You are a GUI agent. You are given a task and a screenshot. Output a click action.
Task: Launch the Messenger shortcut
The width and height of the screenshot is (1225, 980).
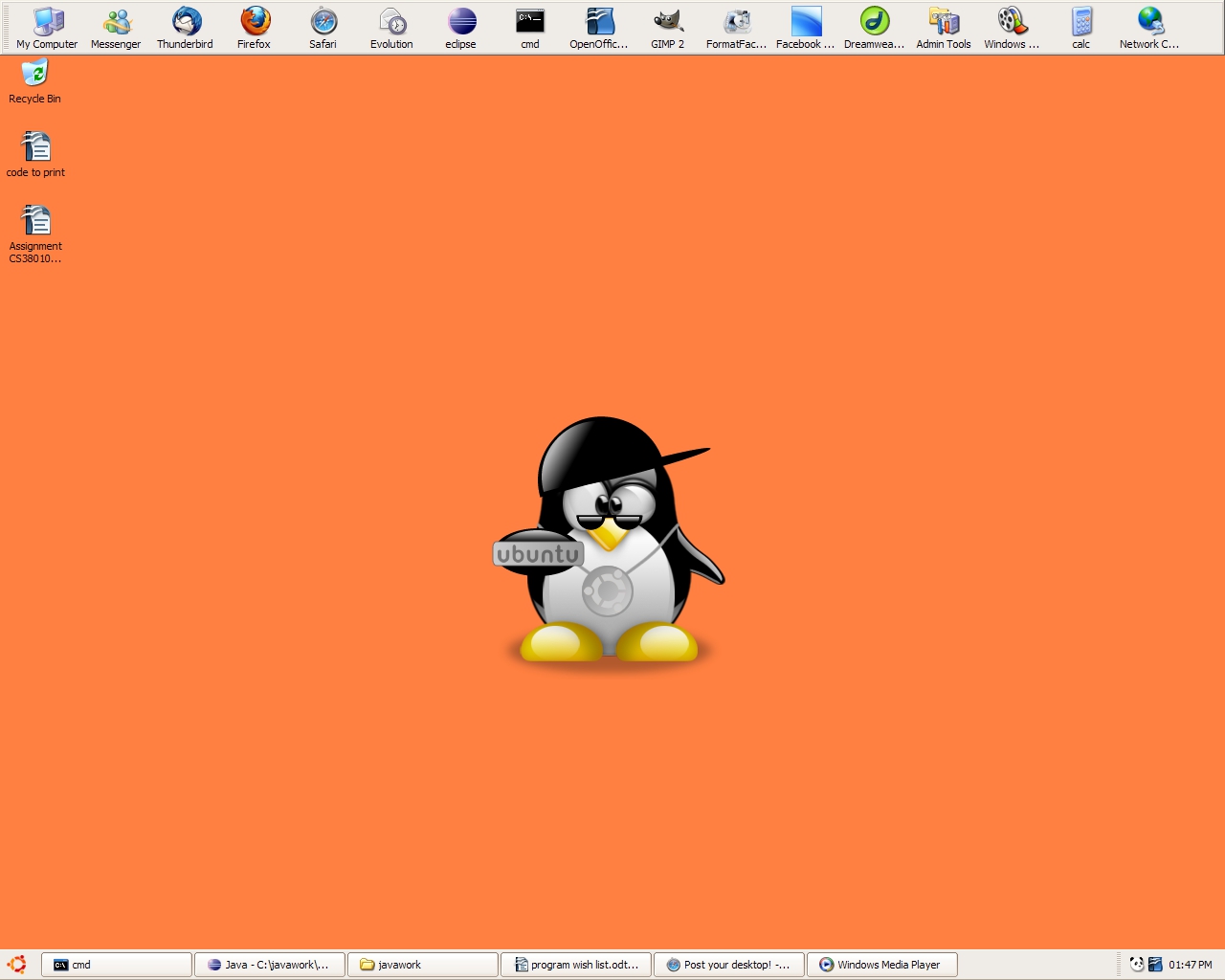click(116, 28)
